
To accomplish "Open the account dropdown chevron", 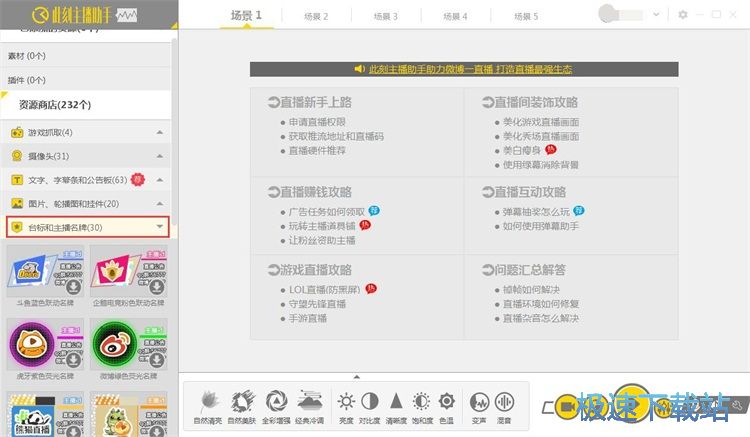I will click(x=656, y=14).
